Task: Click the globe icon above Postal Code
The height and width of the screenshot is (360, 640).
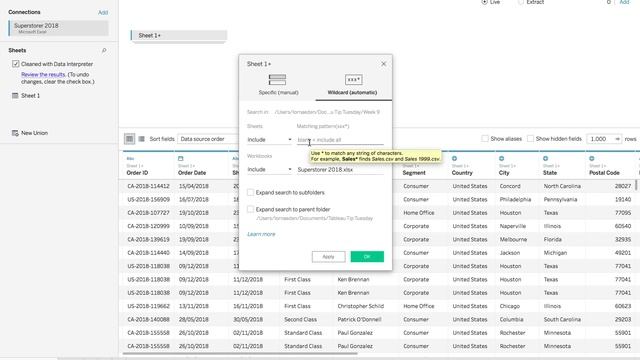Action: (592, 158)
